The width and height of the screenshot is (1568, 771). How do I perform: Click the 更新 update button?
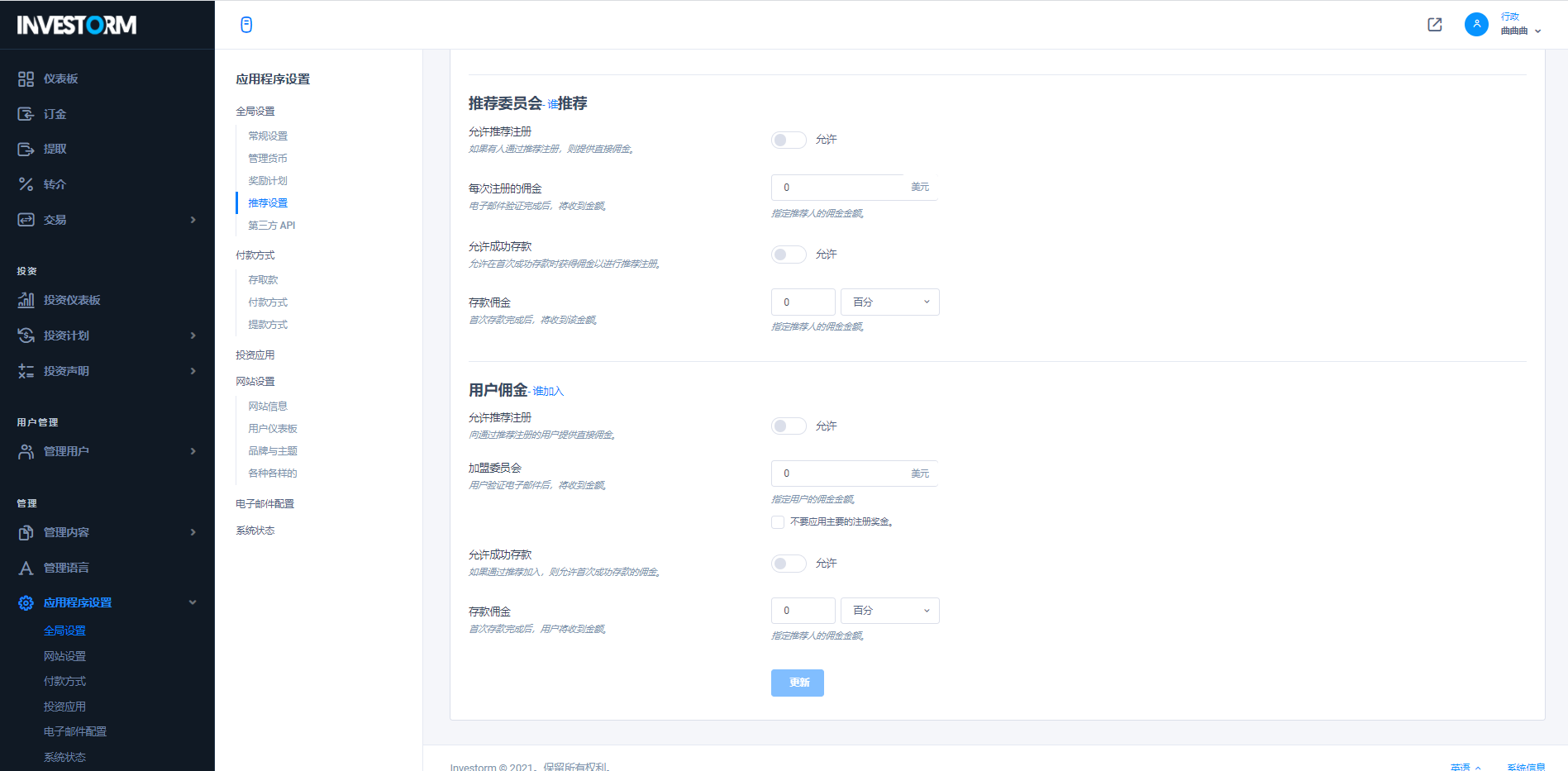(x=798, y=683)
